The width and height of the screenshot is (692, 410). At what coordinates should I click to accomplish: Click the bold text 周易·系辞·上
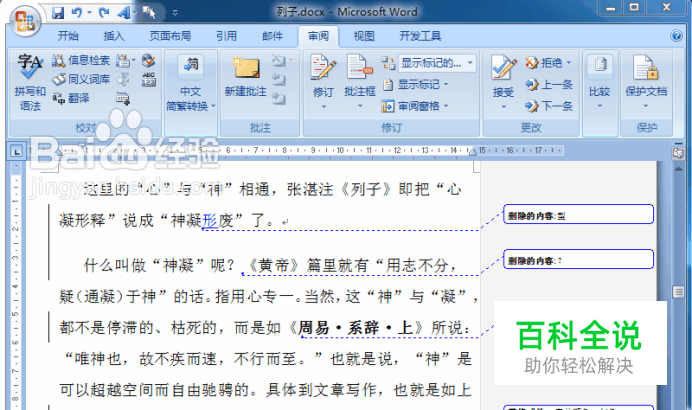356,328
